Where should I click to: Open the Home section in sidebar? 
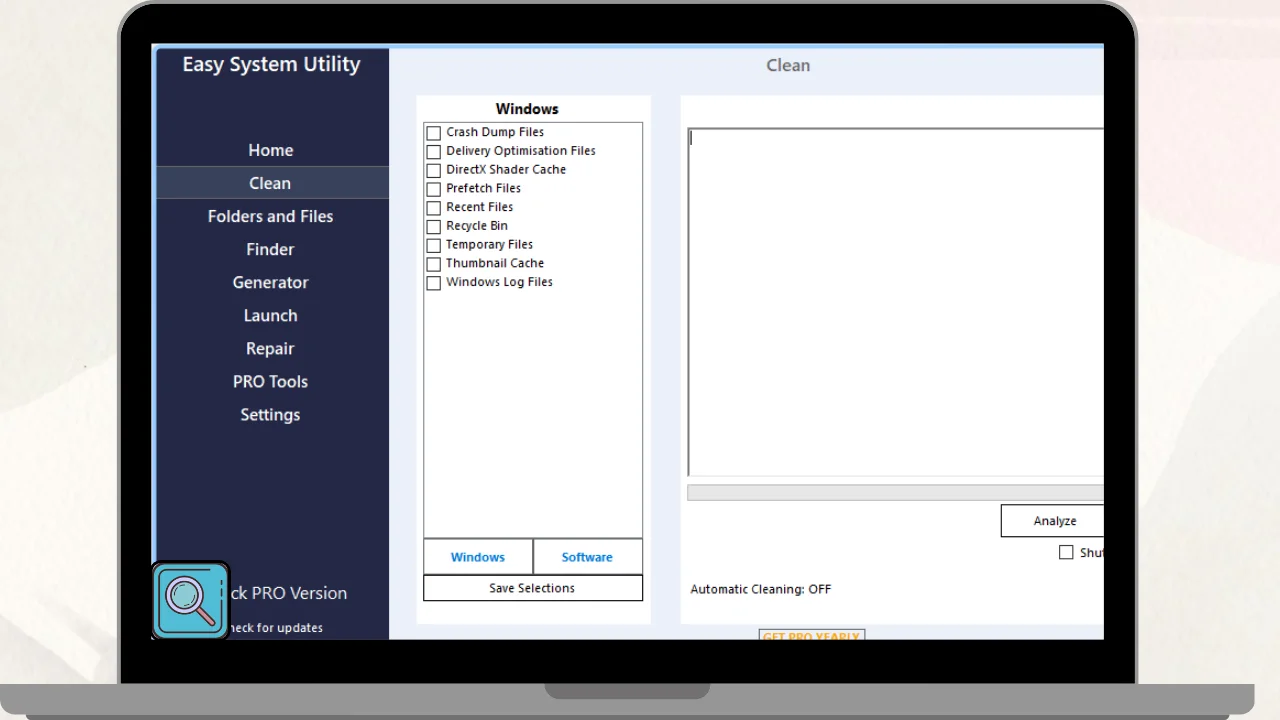coord(271,150)
